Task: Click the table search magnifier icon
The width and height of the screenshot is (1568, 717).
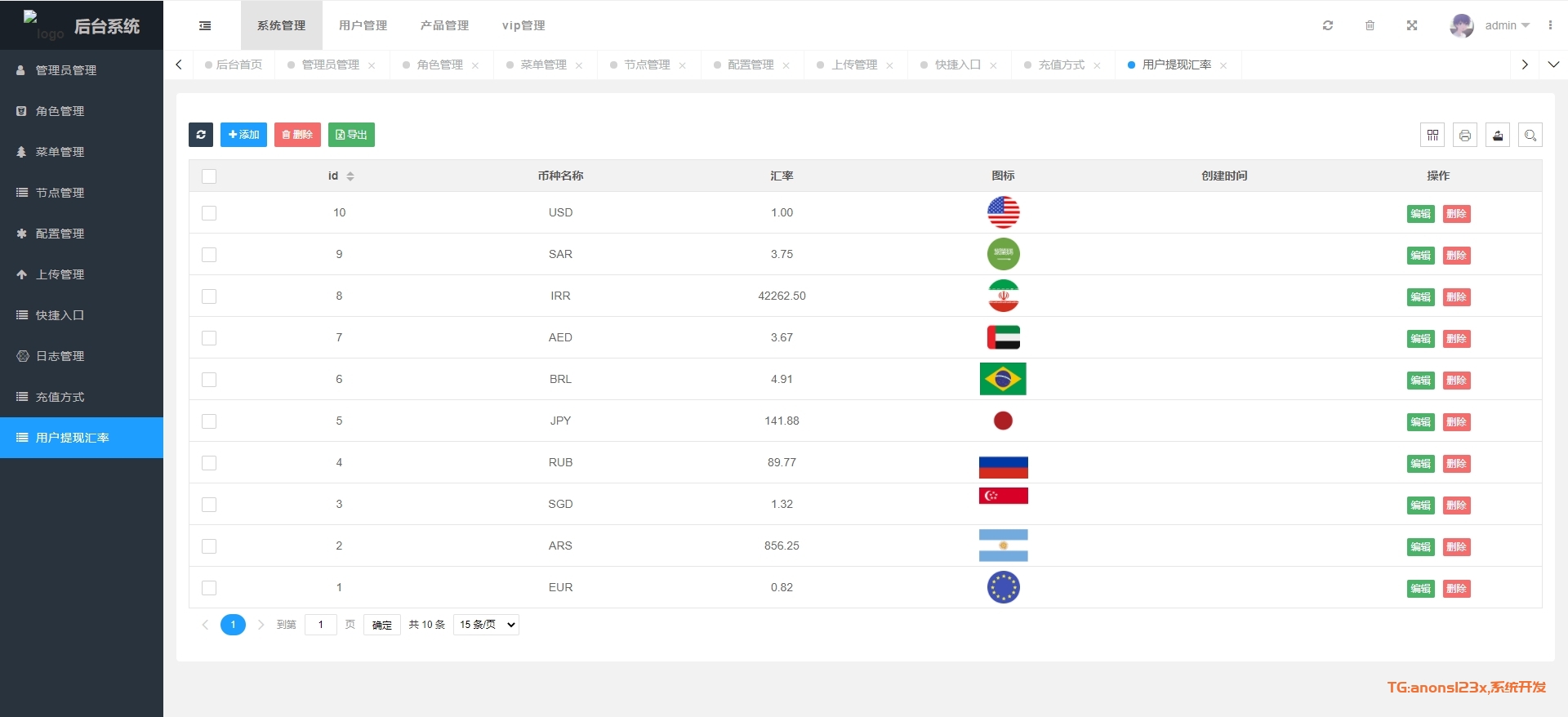Action: tap(1530, 136)
